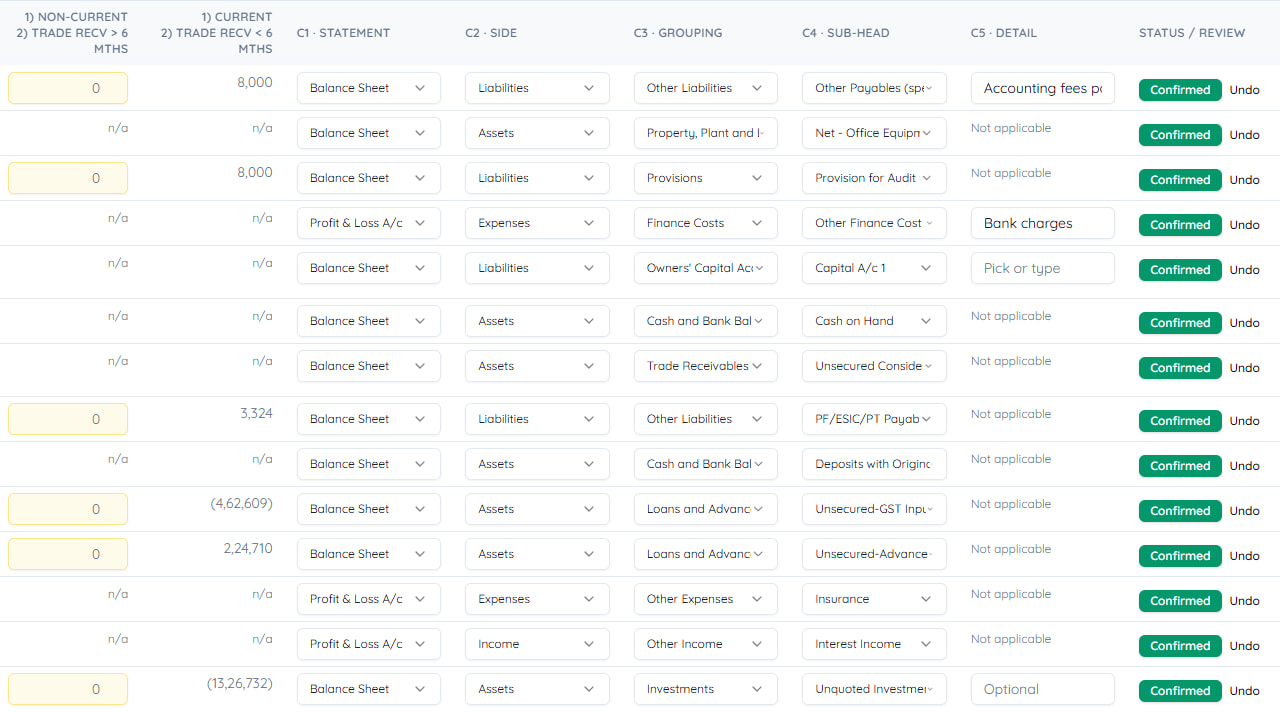Screen dimensions: 1280x712
Task: Expand the Provision for Audit sub-head dropdown
Action: 874,178
